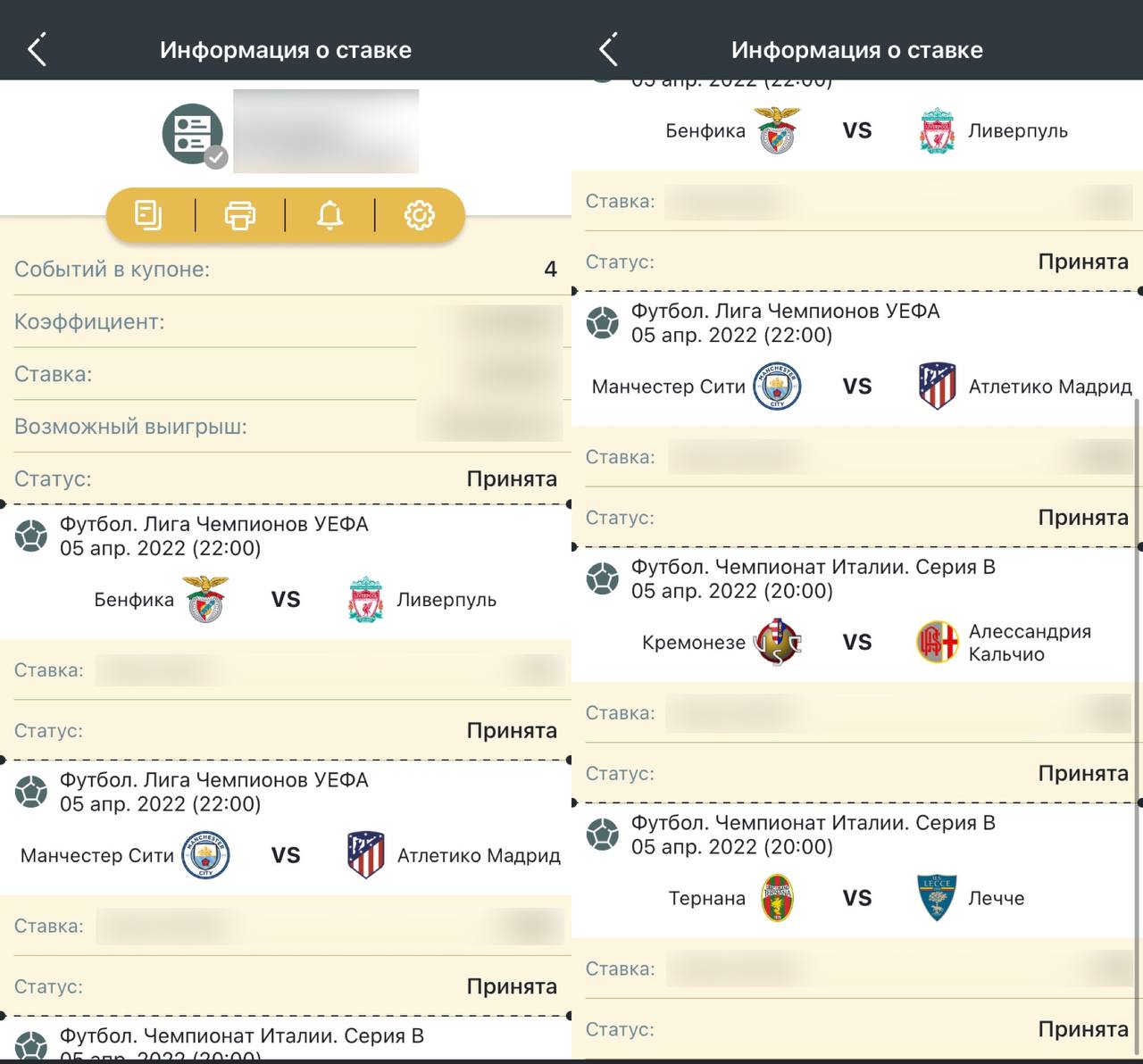Tap Liverpool crest on right screen
This screenshot has height=1064, width=1143.
[938, 130]
